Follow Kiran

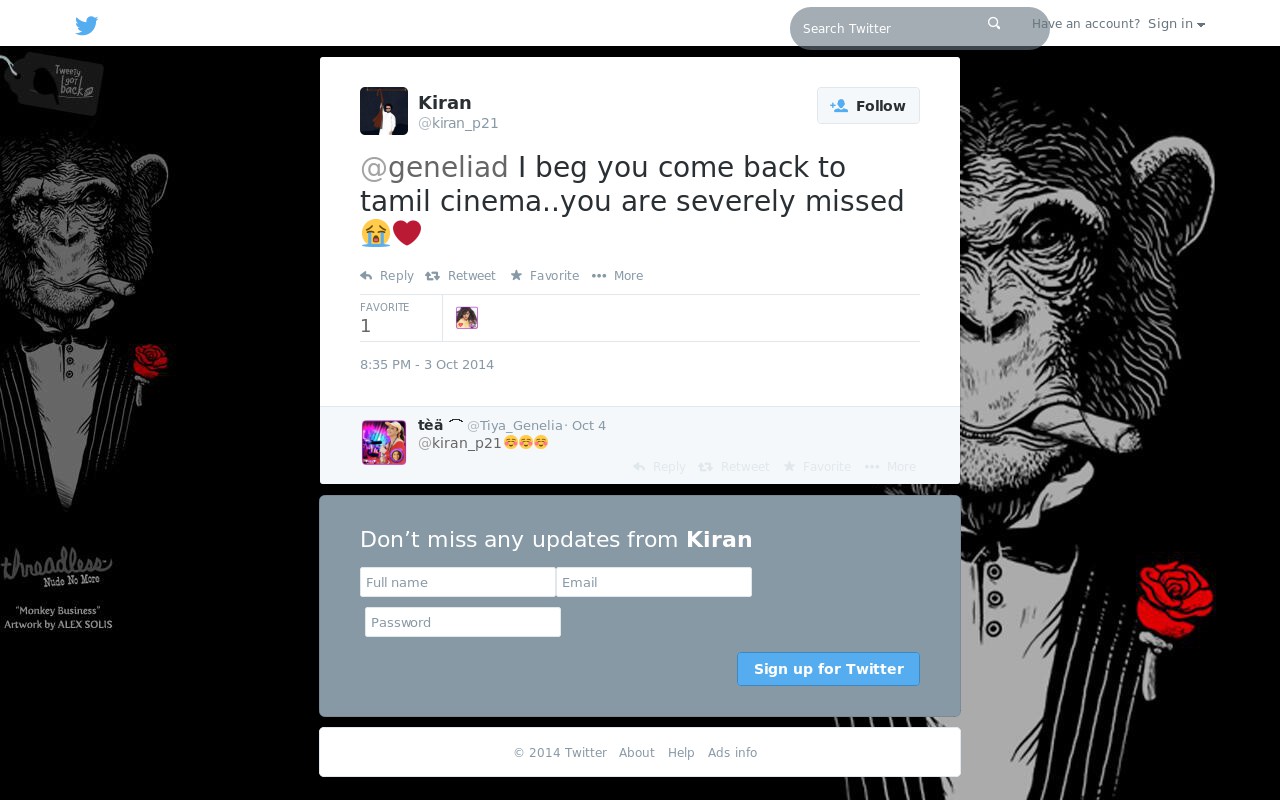tap(868, 106)
